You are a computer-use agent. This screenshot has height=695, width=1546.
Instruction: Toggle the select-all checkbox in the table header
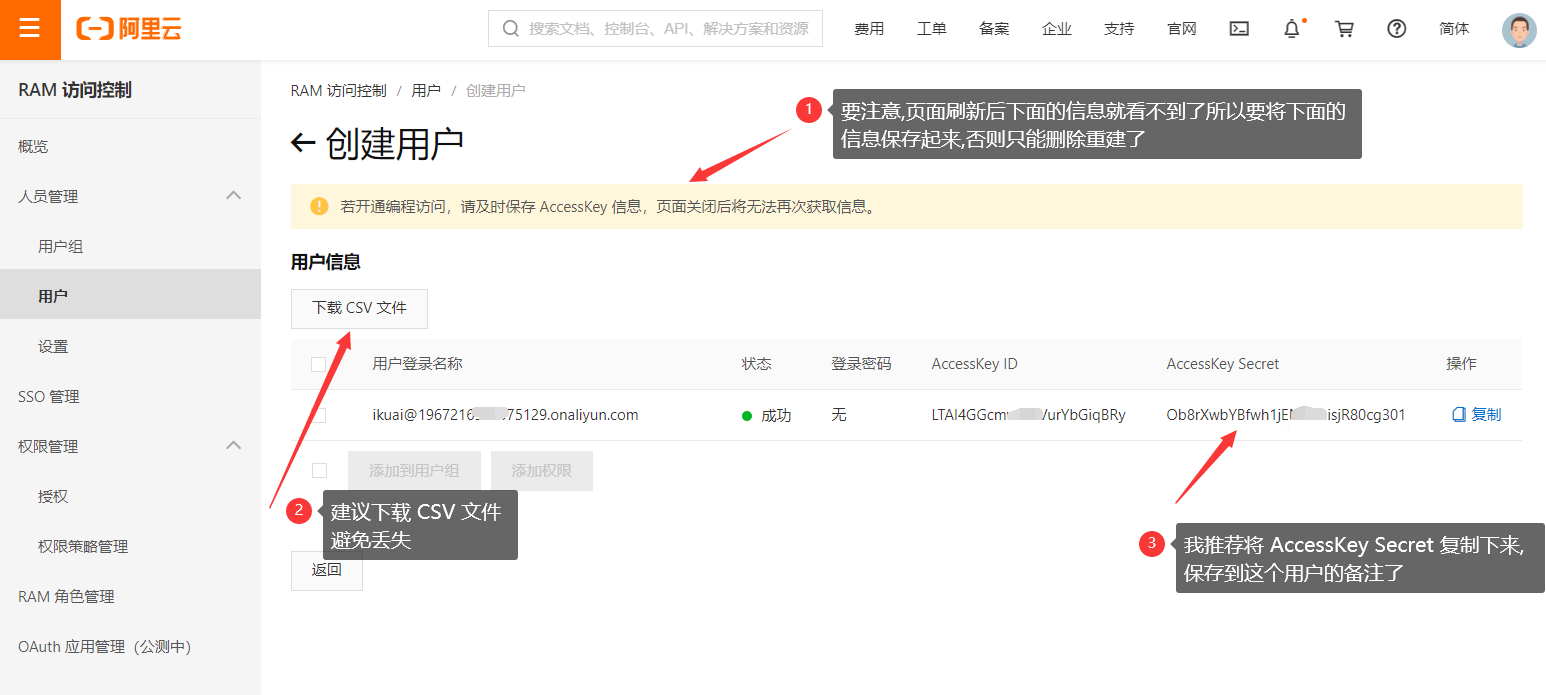(x=319, y=365)
